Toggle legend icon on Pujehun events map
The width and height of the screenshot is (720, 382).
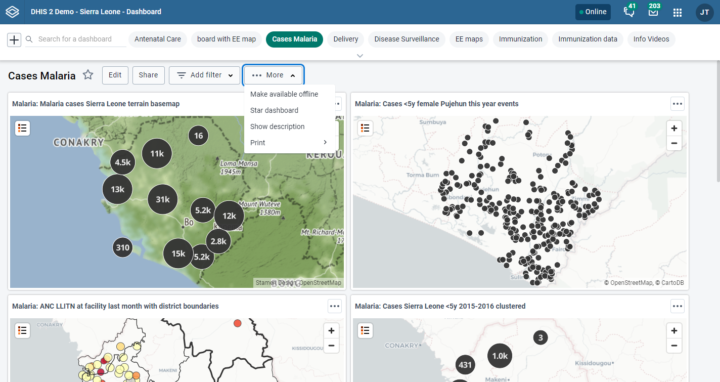[365, 128]
